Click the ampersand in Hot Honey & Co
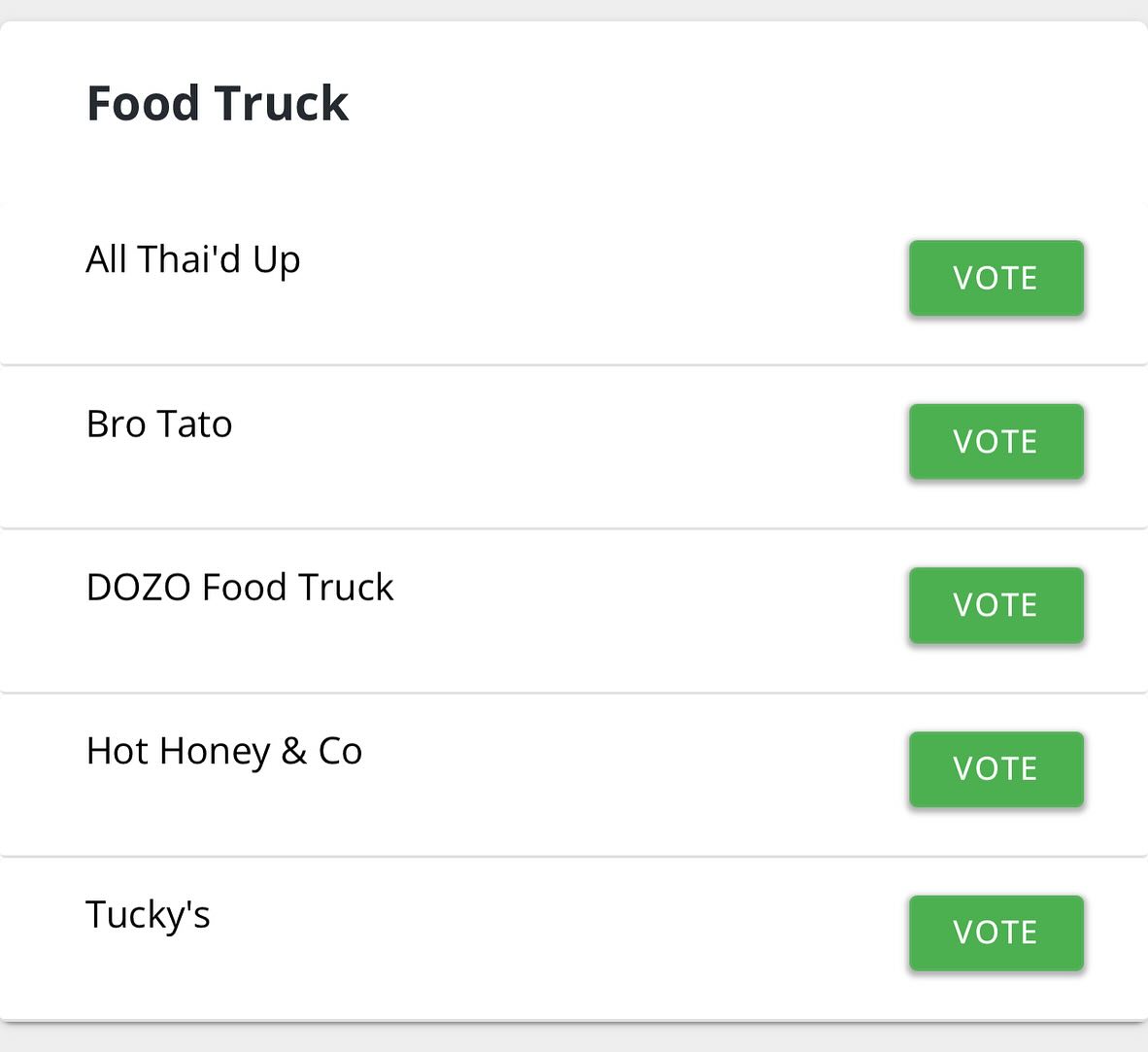The image size is (1148, 1052). (293, 752)
